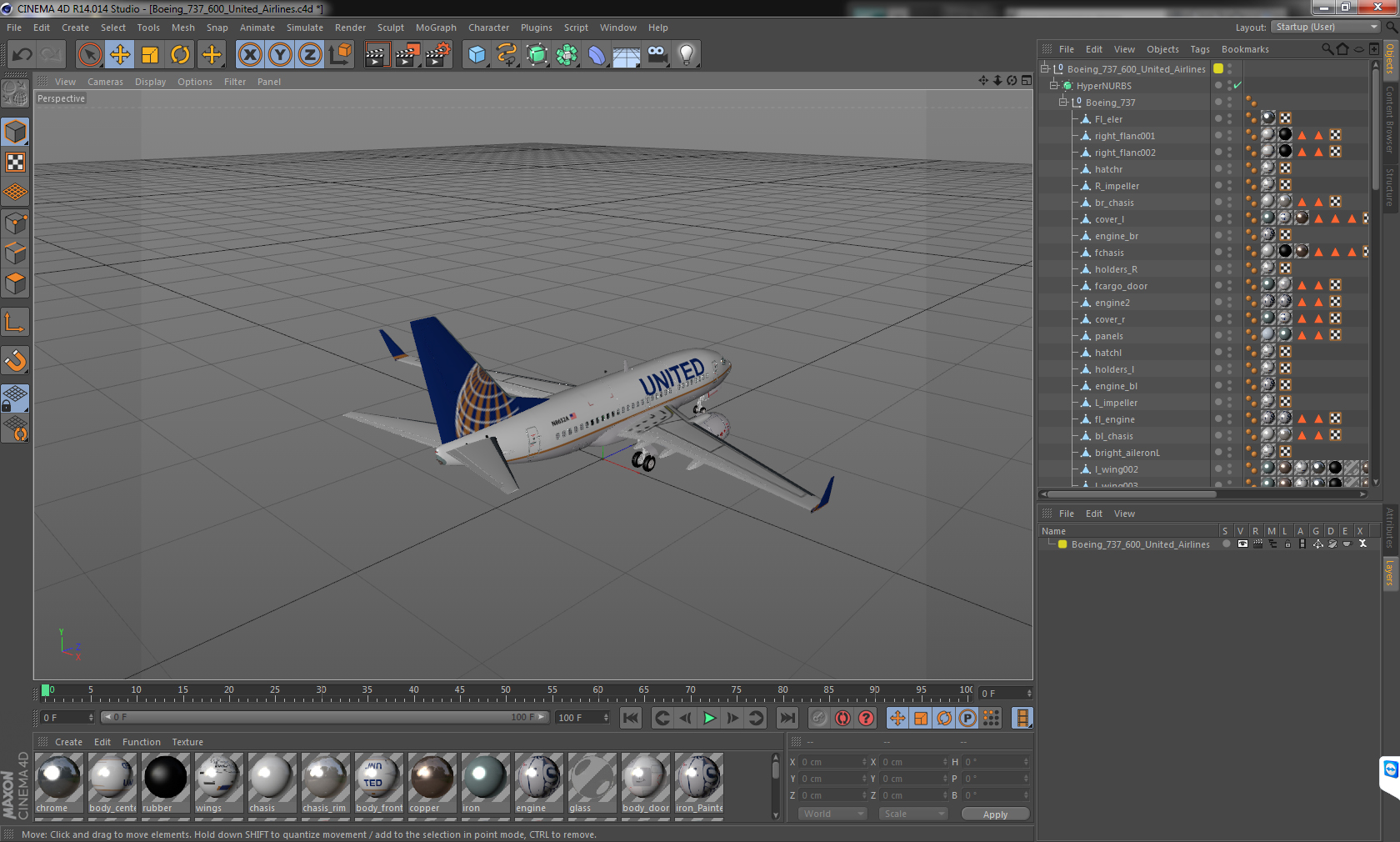
Task: Open the File menu
Action: [14, 28]
